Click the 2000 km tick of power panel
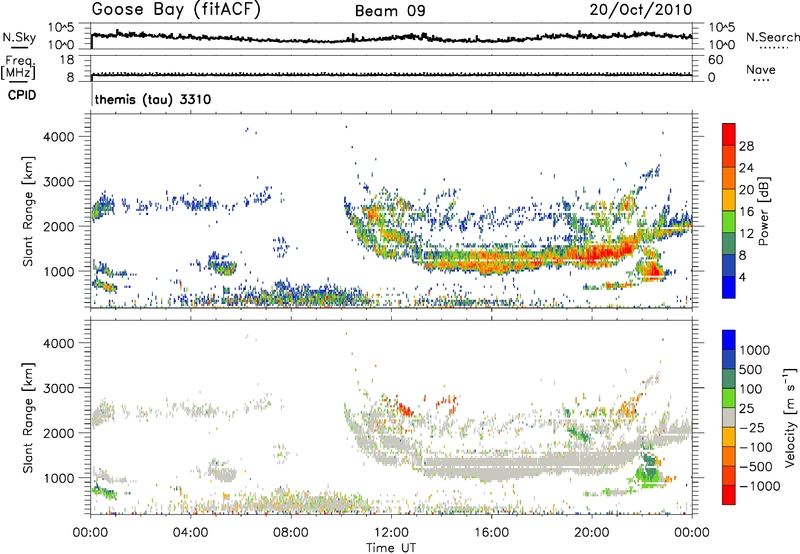800x554 pixels. click(x=58, y=226)
